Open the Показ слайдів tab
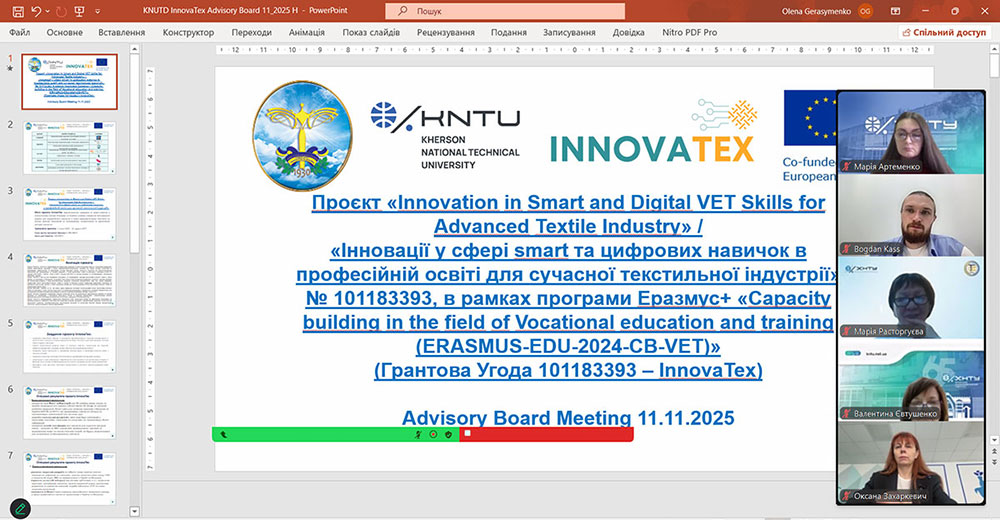The height and width of the screenshot is (520, 1000). (371, 32)
